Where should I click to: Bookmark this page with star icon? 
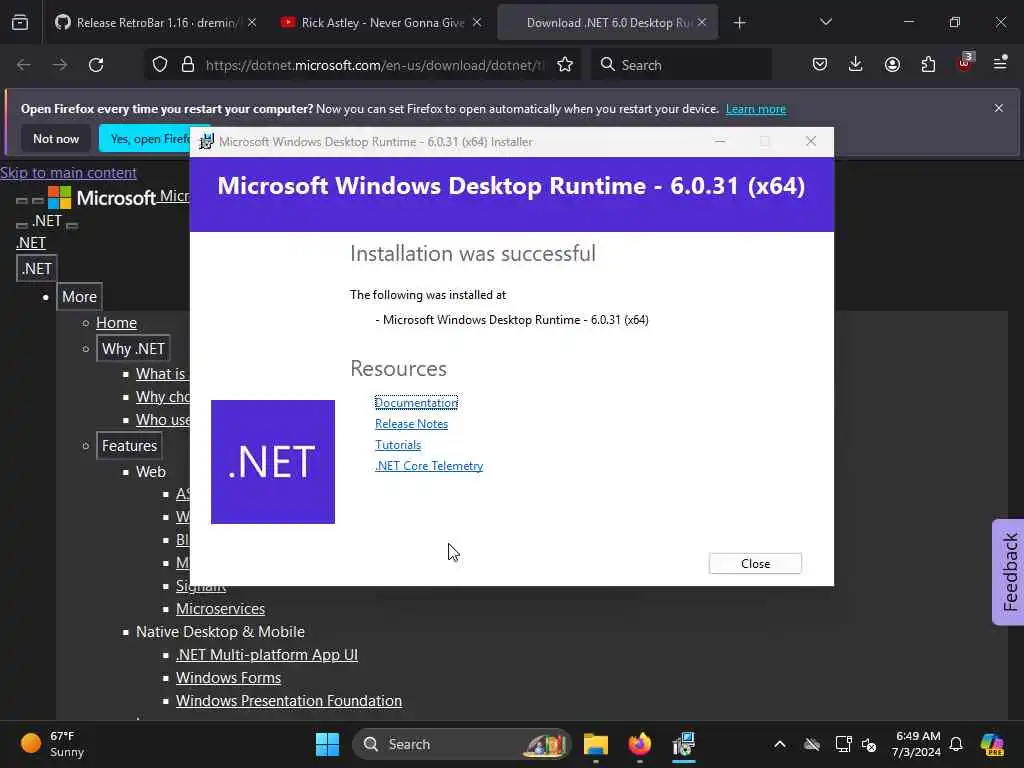565,65
